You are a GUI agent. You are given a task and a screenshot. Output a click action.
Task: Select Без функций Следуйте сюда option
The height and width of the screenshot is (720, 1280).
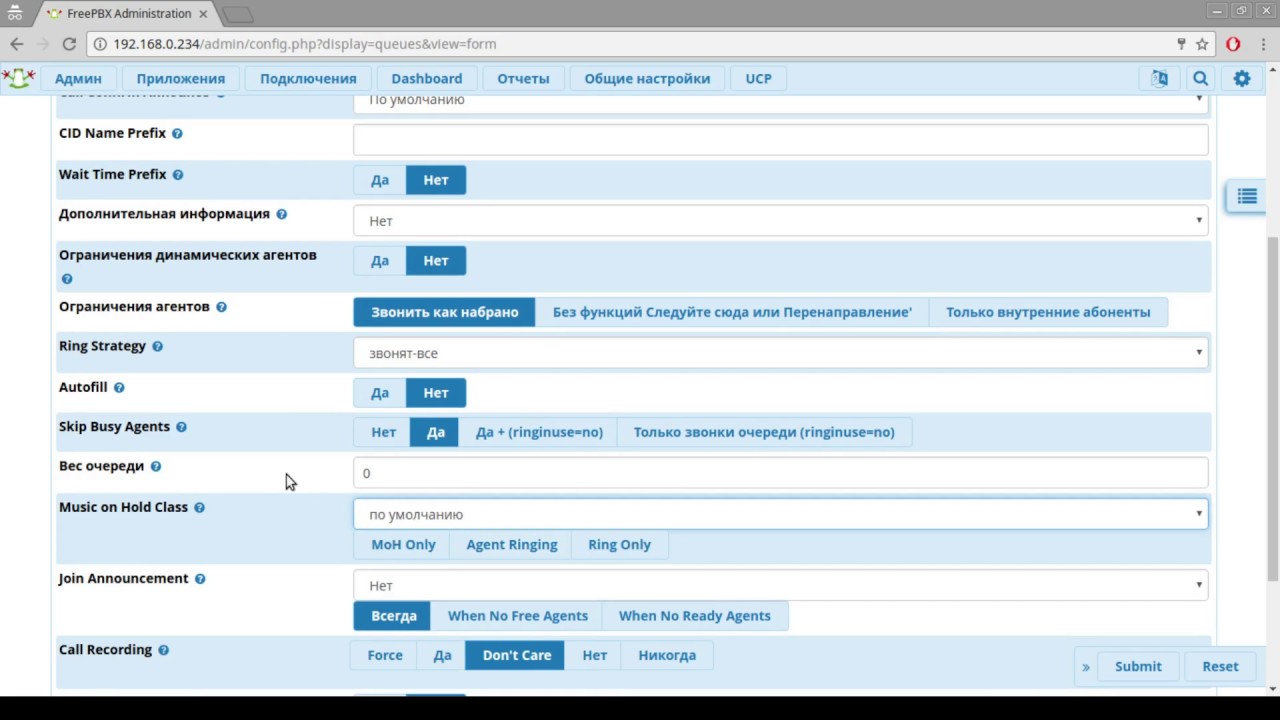click(x=732, y=312)
